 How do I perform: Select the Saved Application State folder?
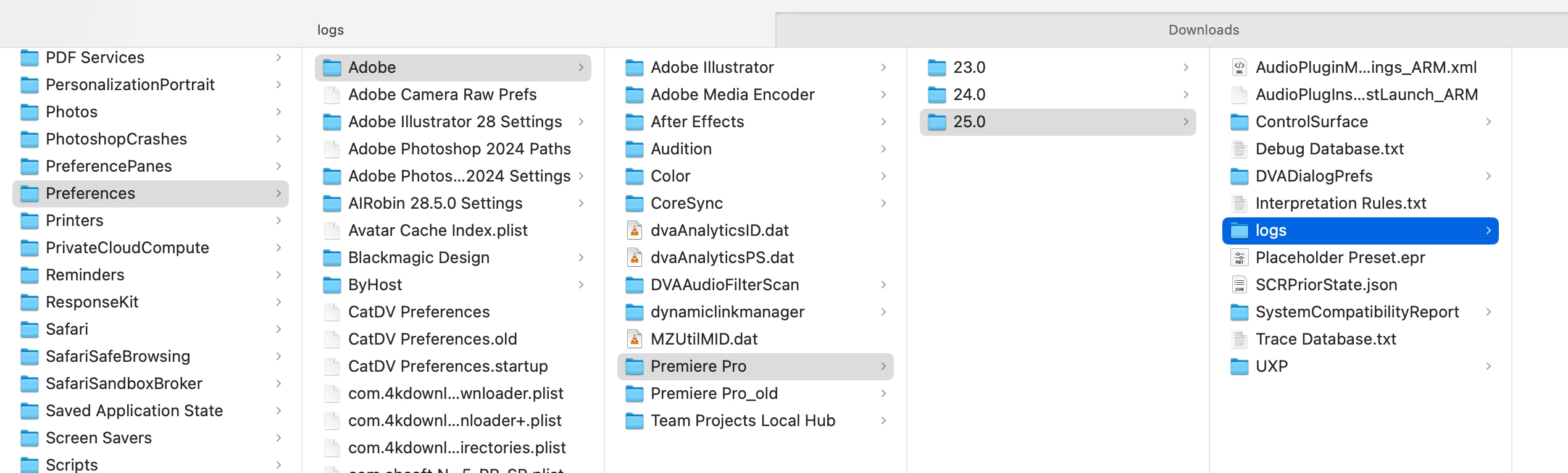[x=151, y=411]
